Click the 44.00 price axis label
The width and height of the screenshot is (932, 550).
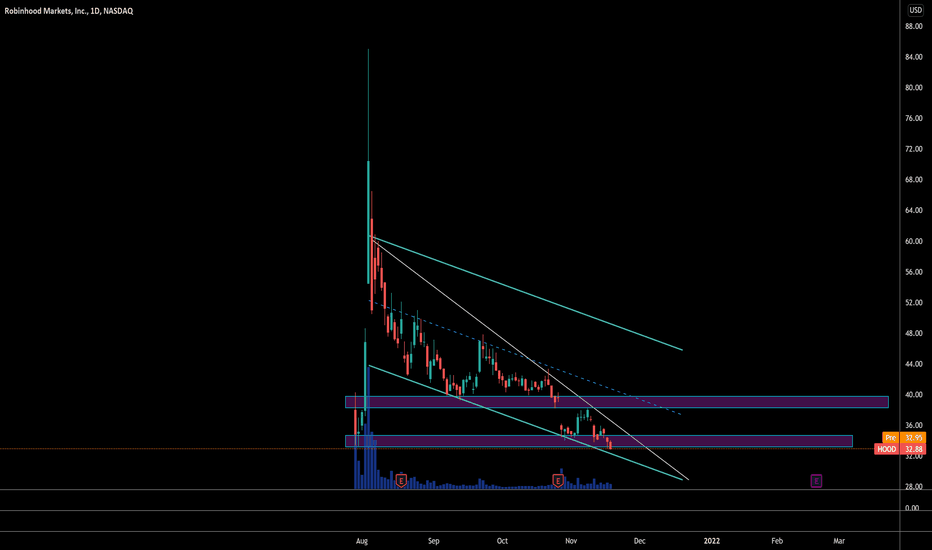(914, 364)
